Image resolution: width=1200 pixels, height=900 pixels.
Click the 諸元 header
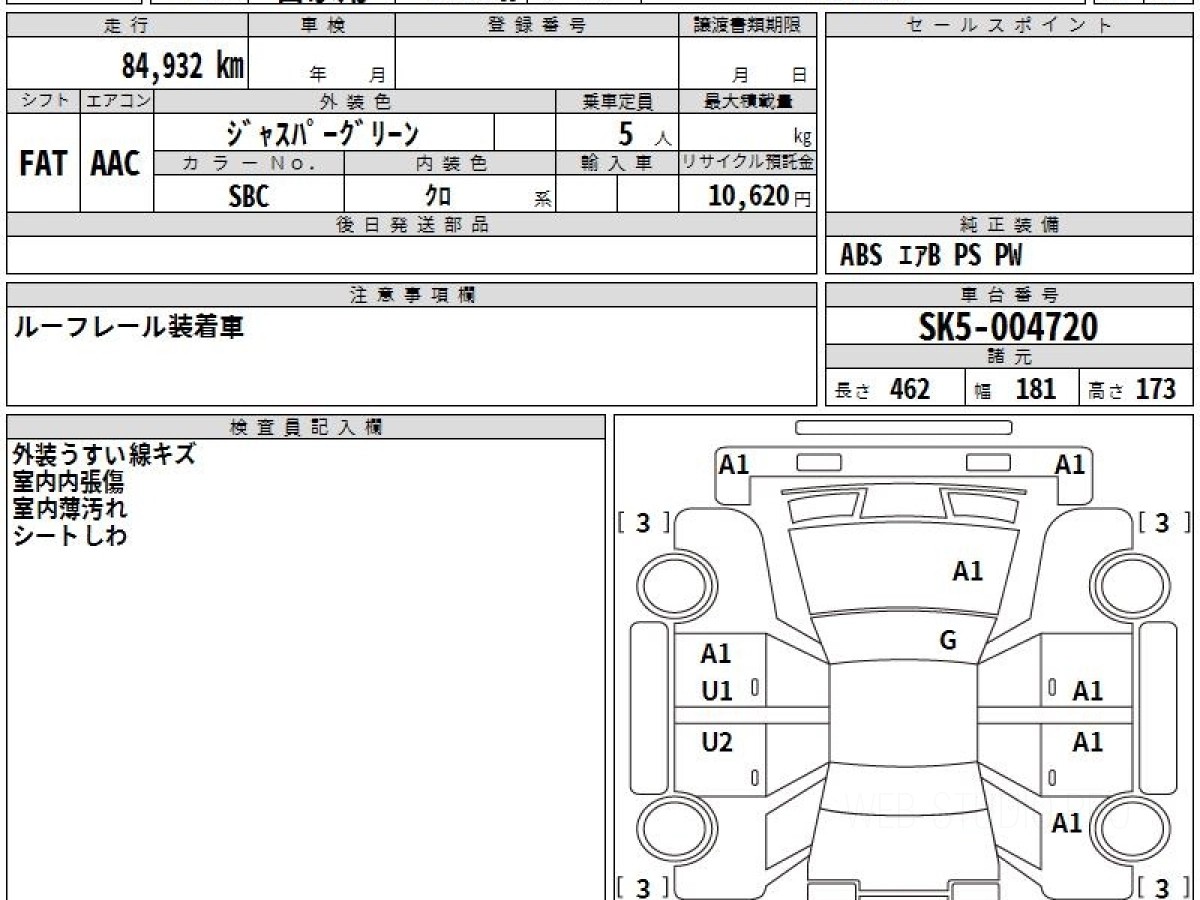(x=1009, y=358)
